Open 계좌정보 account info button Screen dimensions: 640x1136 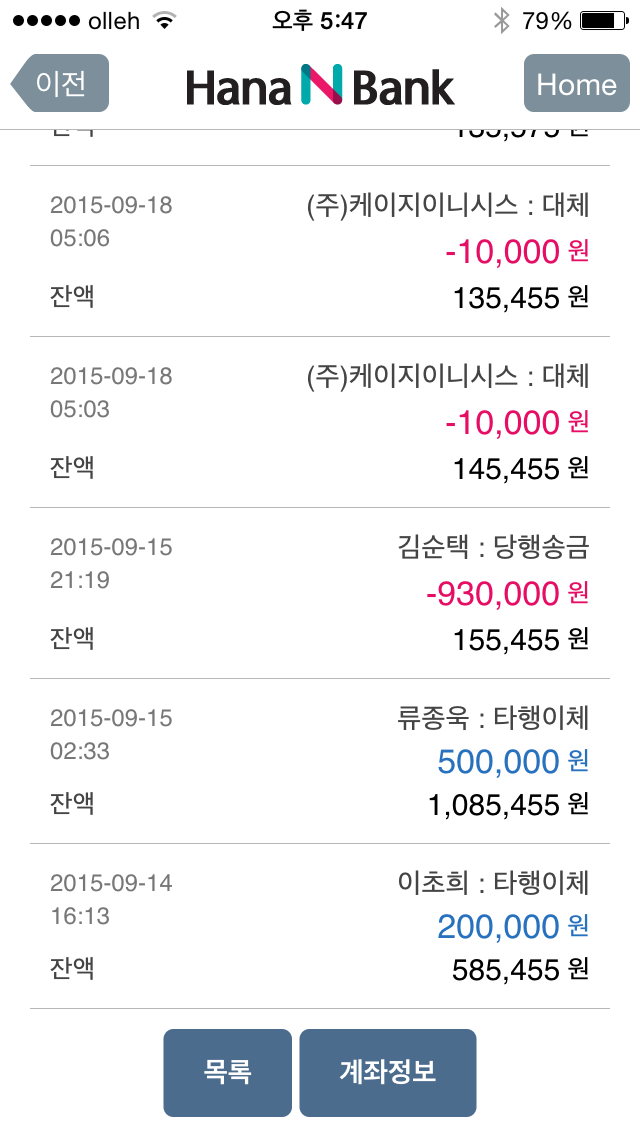(388, 1072)
